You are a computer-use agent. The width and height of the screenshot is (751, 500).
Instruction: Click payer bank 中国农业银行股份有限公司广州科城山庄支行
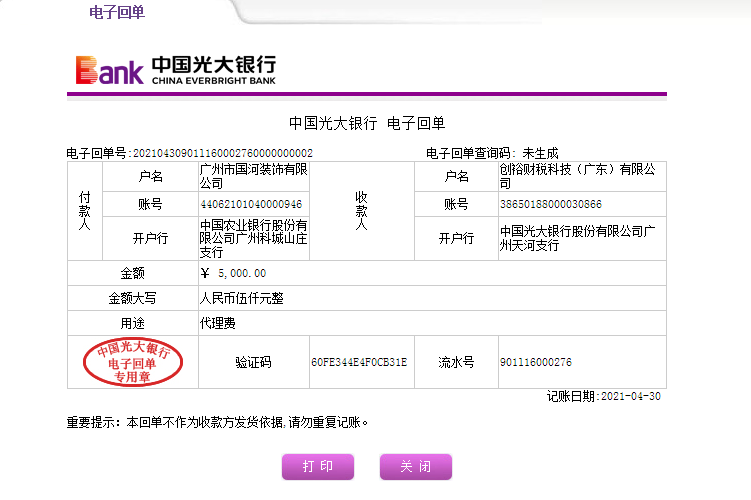click(x=254, y=239)
